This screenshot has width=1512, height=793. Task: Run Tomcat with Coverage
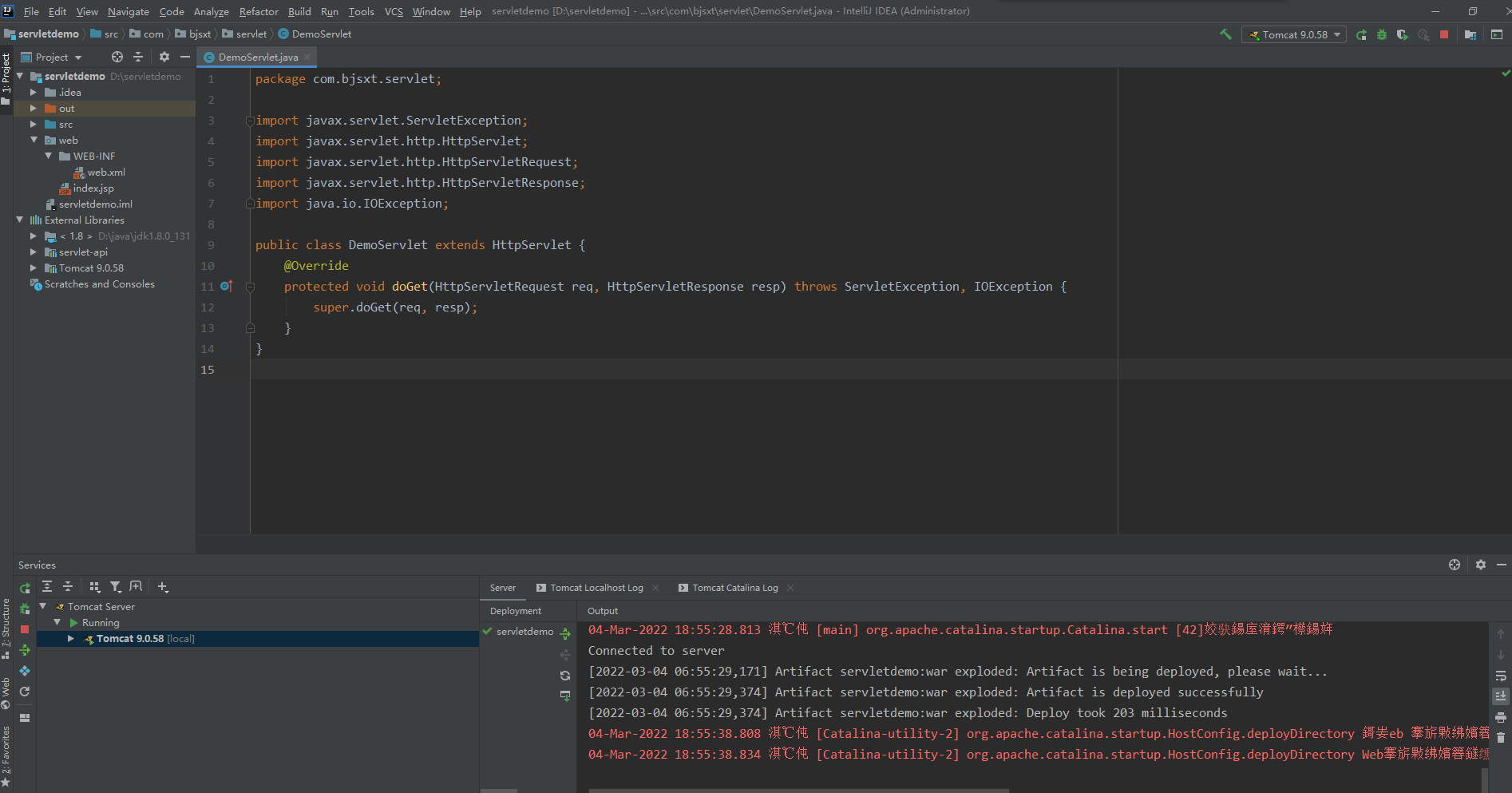(1403, 34)
